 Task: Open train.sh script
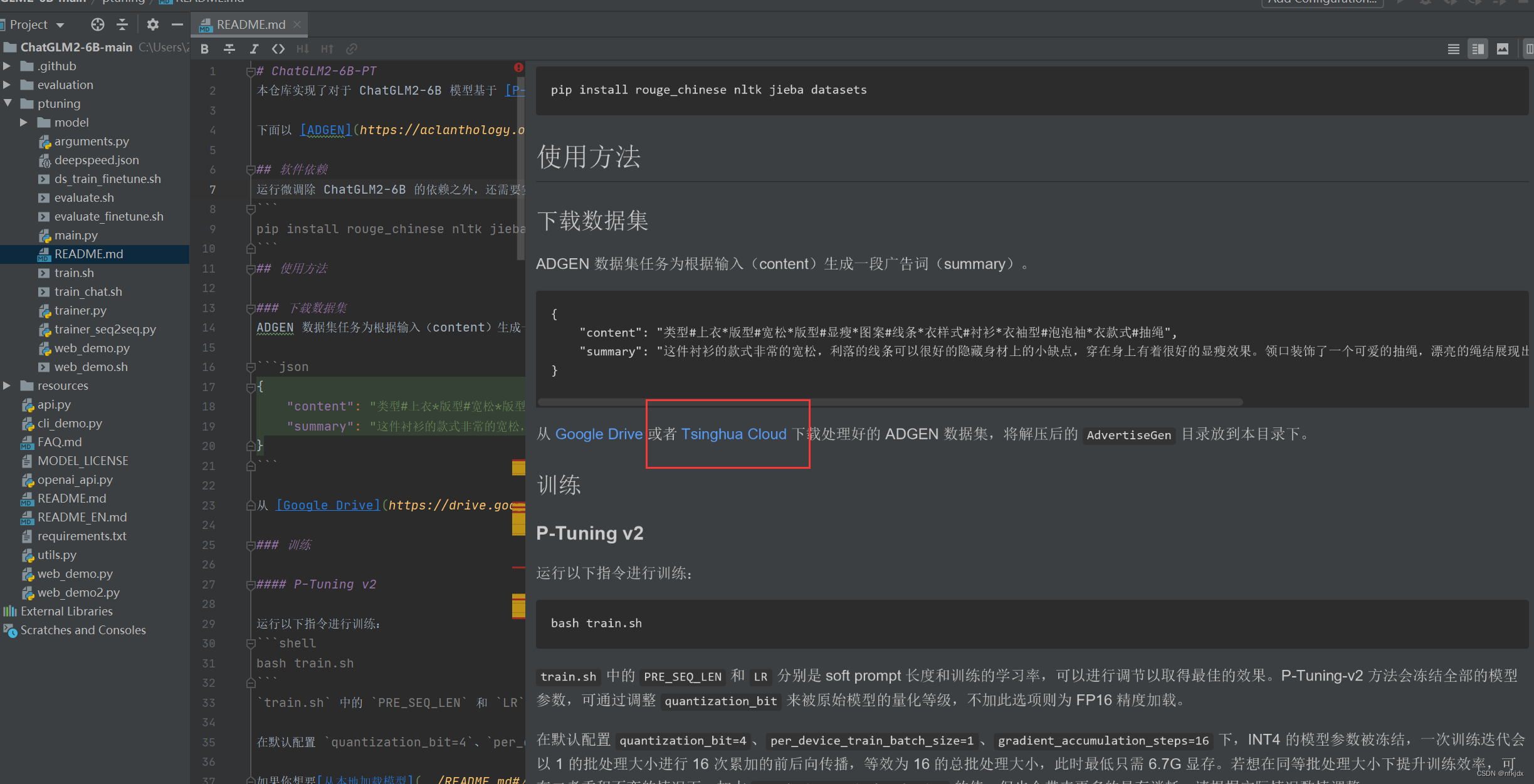(x=73, y=273)
